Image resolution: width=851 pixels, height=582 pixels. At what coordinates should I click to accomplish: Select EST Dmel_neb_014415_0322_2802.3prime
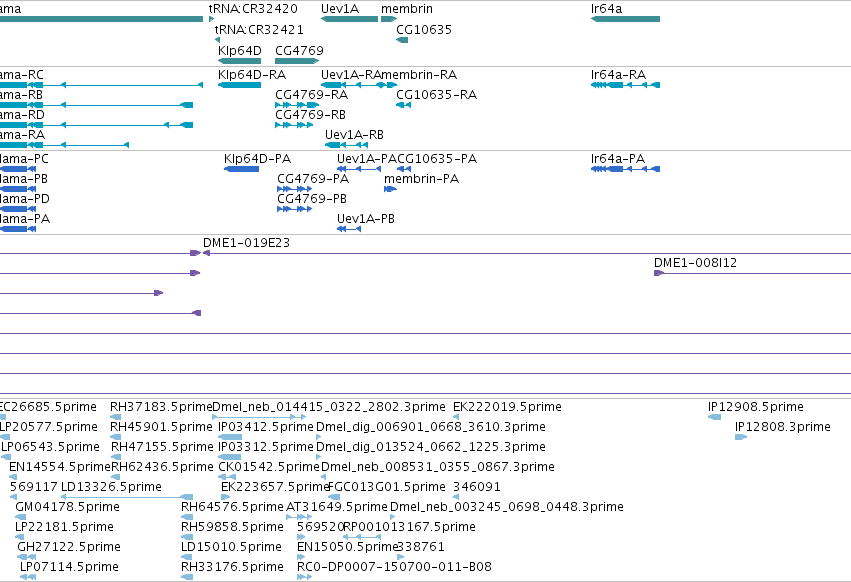pos(259,417)
